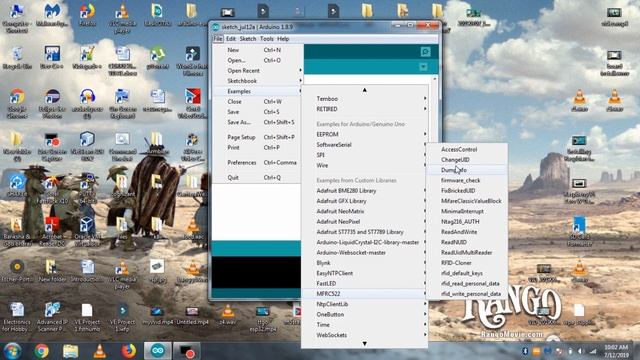Viewport: 640px width, 360px height.
Task: Expand the Sketchbook submenu
Action: coord(258,81)
